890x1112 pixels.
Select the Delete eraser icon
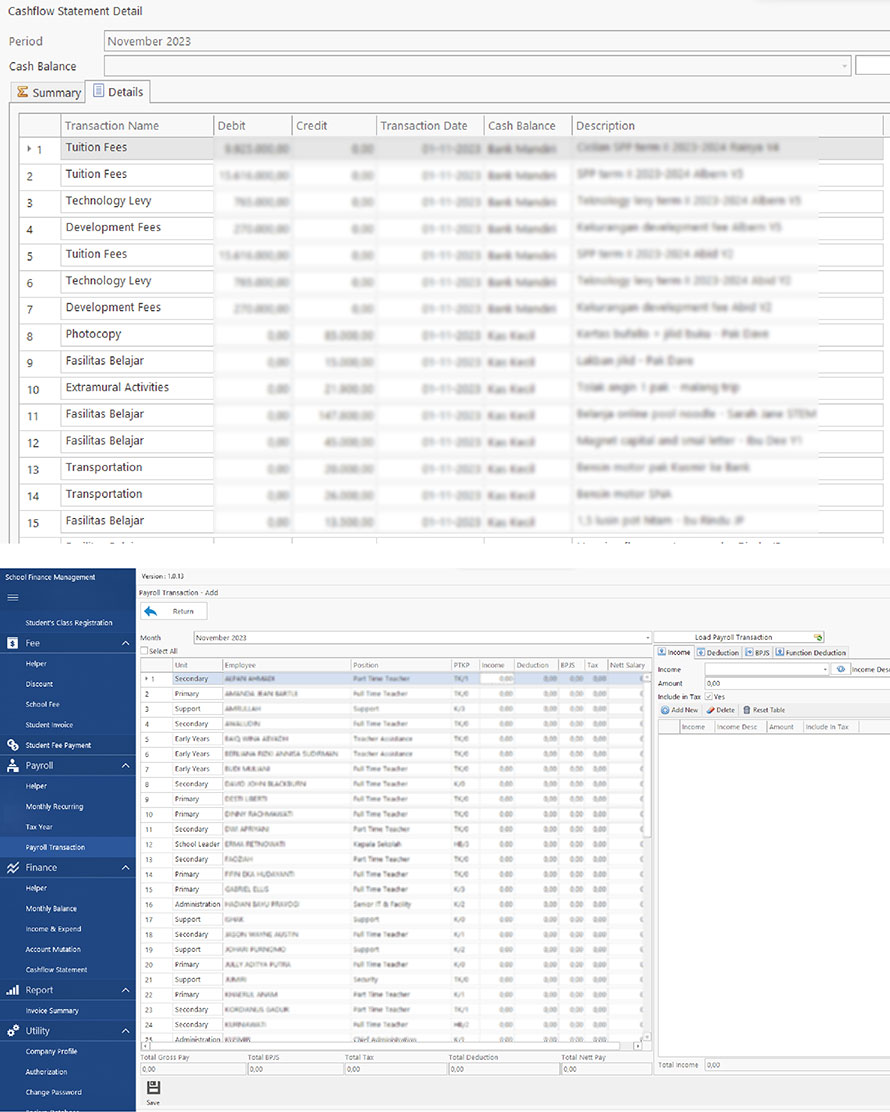711,710
